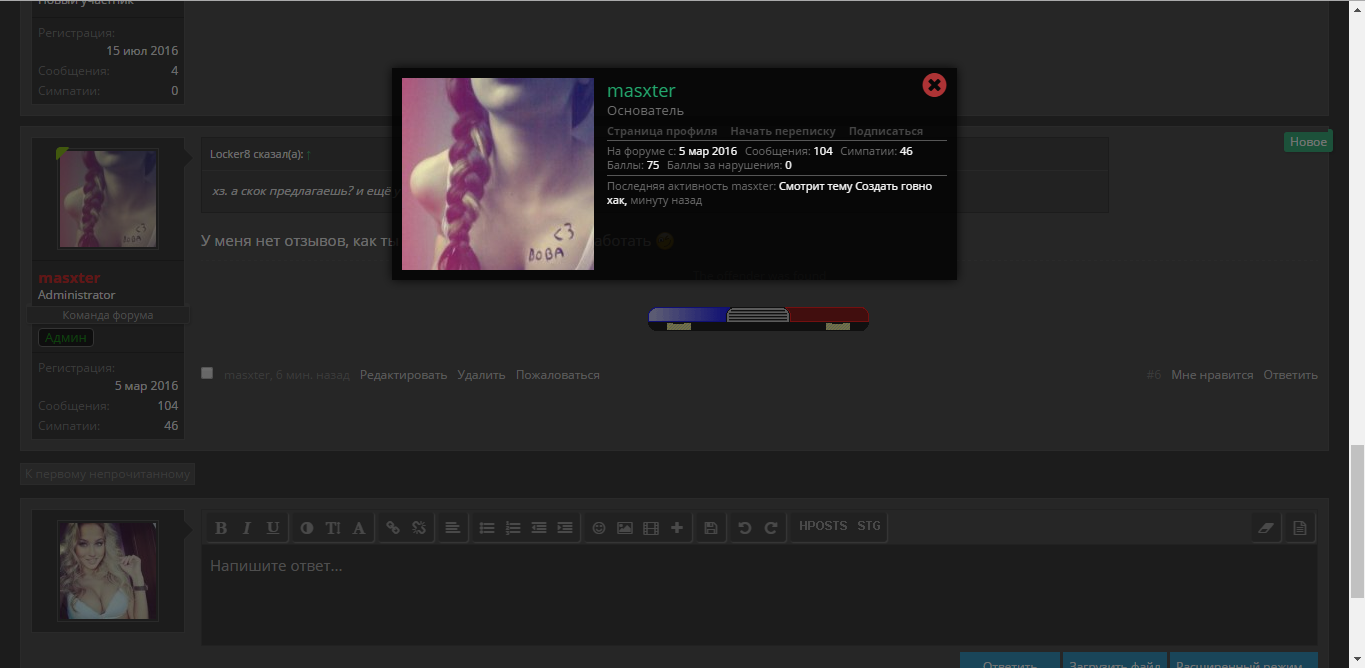Open the smilies picker
Image resolution: width=1365 pixels, height=668 pixels.
pyautogui.click(x=599, y=528)
